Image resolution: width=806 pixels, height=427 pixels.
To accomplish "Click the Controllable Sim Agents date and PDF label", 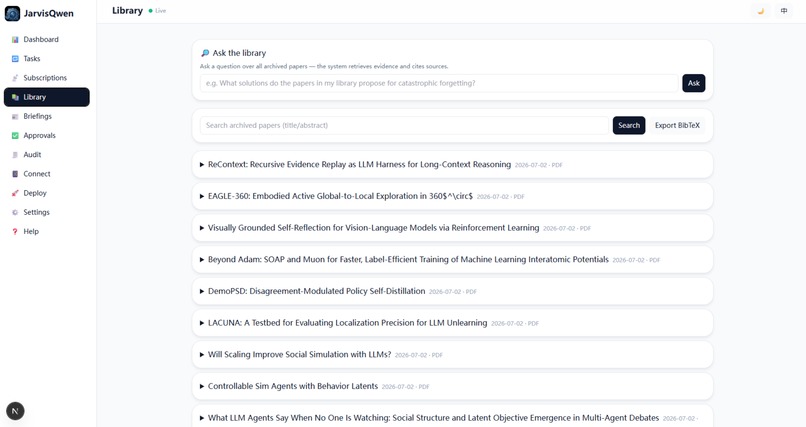I will pyautogui.click(x=405, y=387).
